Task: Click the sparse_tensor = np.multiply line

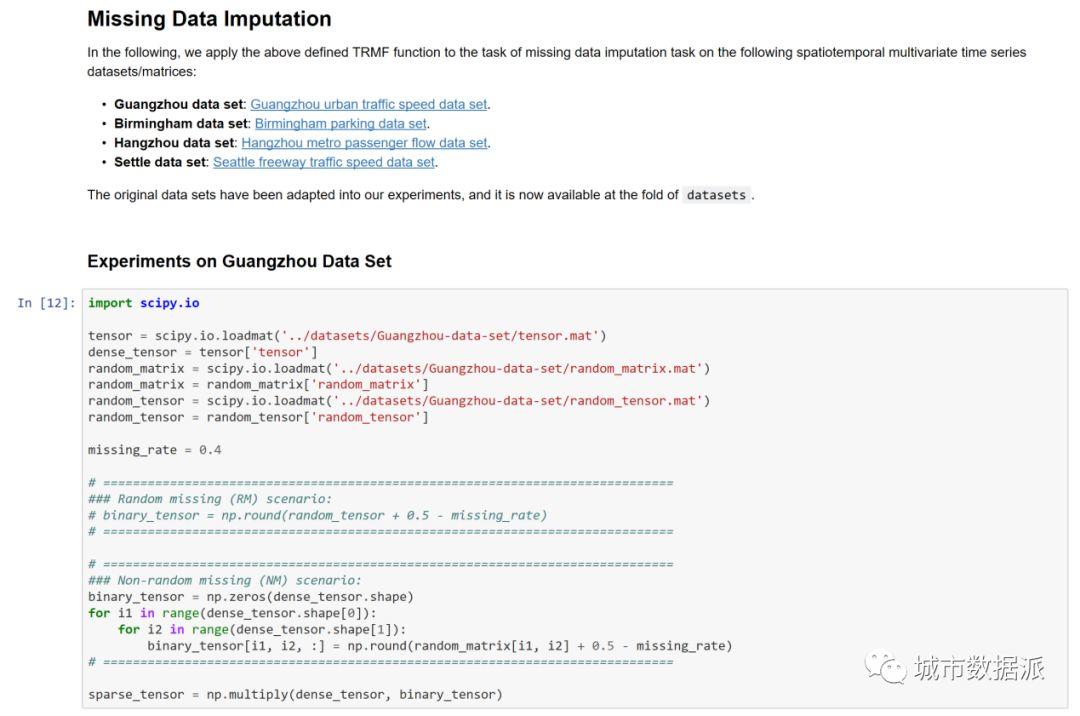Action: [294, 694]
